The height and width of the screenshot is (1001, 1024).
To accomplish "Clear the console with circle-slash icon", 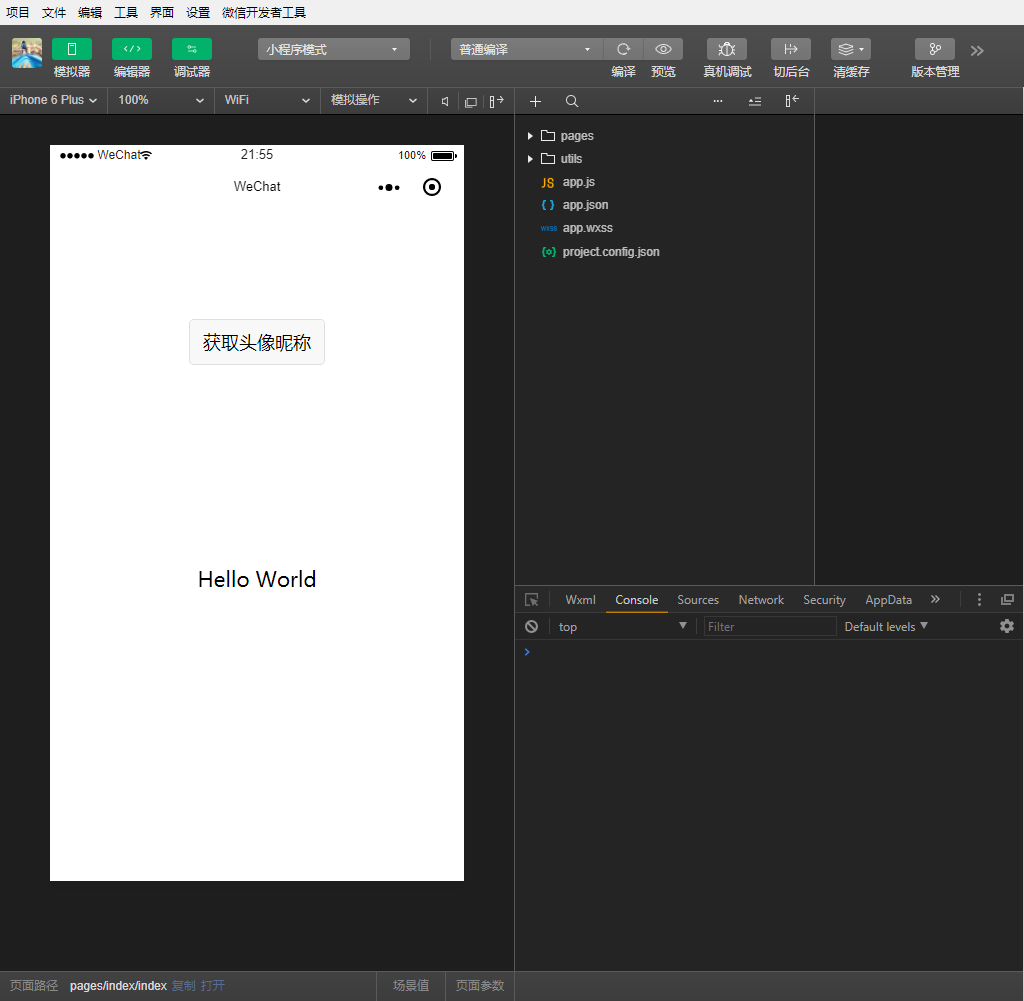I will (532, 626).
